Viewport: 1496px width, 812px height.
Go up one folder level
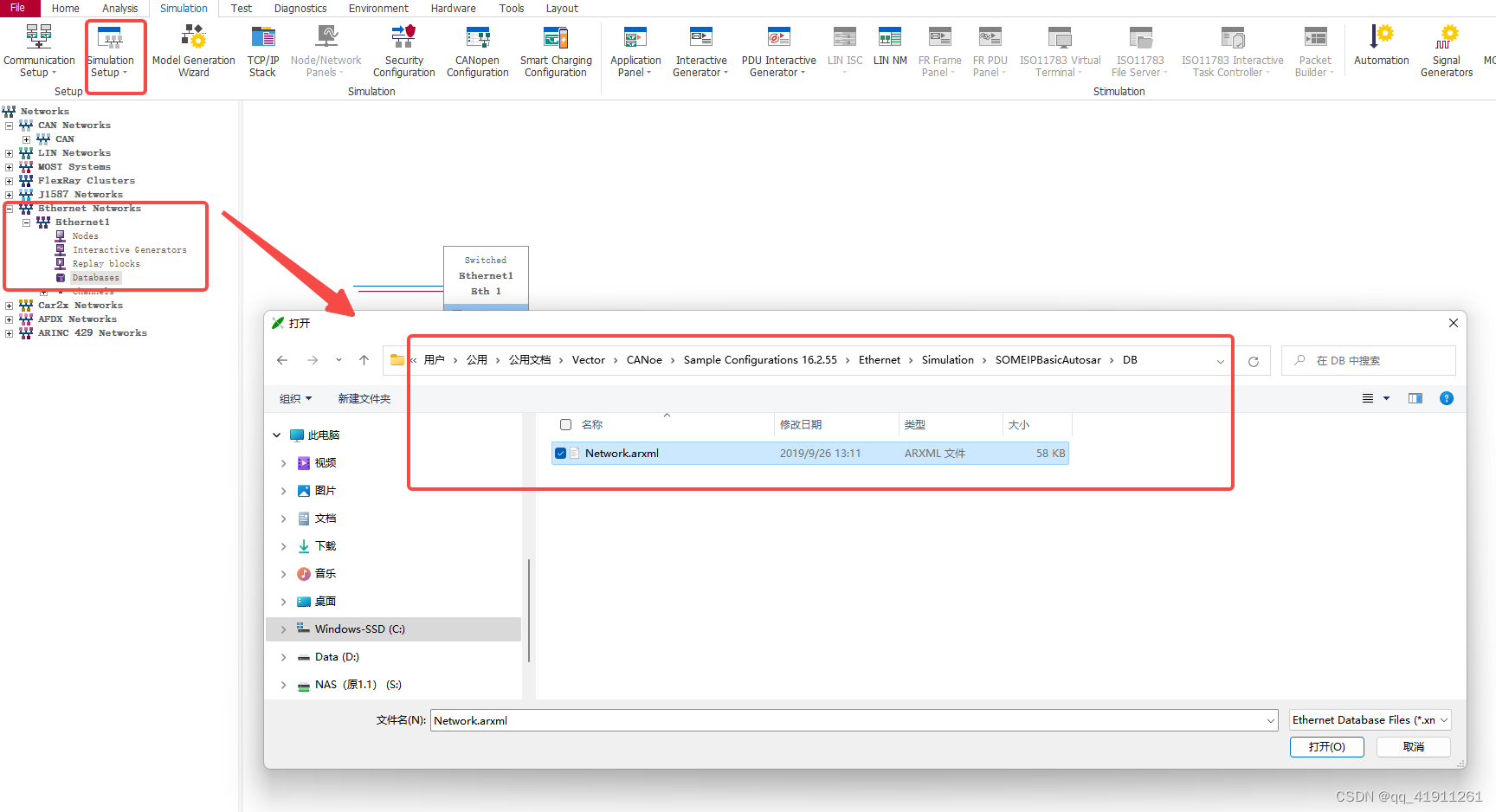coord(364,360)
